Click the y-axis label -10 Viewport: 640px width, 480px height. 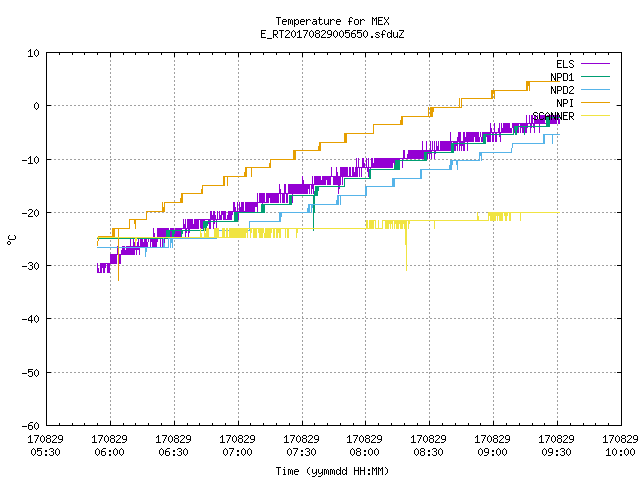pyautogui.click(x=31, y=160)
